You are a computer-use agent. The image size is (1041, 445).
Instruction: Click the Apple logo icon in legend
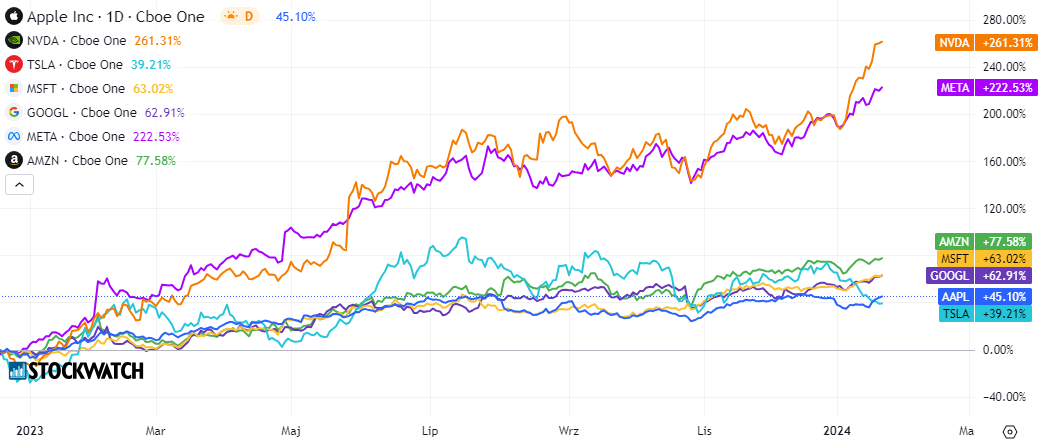point(14,16)
